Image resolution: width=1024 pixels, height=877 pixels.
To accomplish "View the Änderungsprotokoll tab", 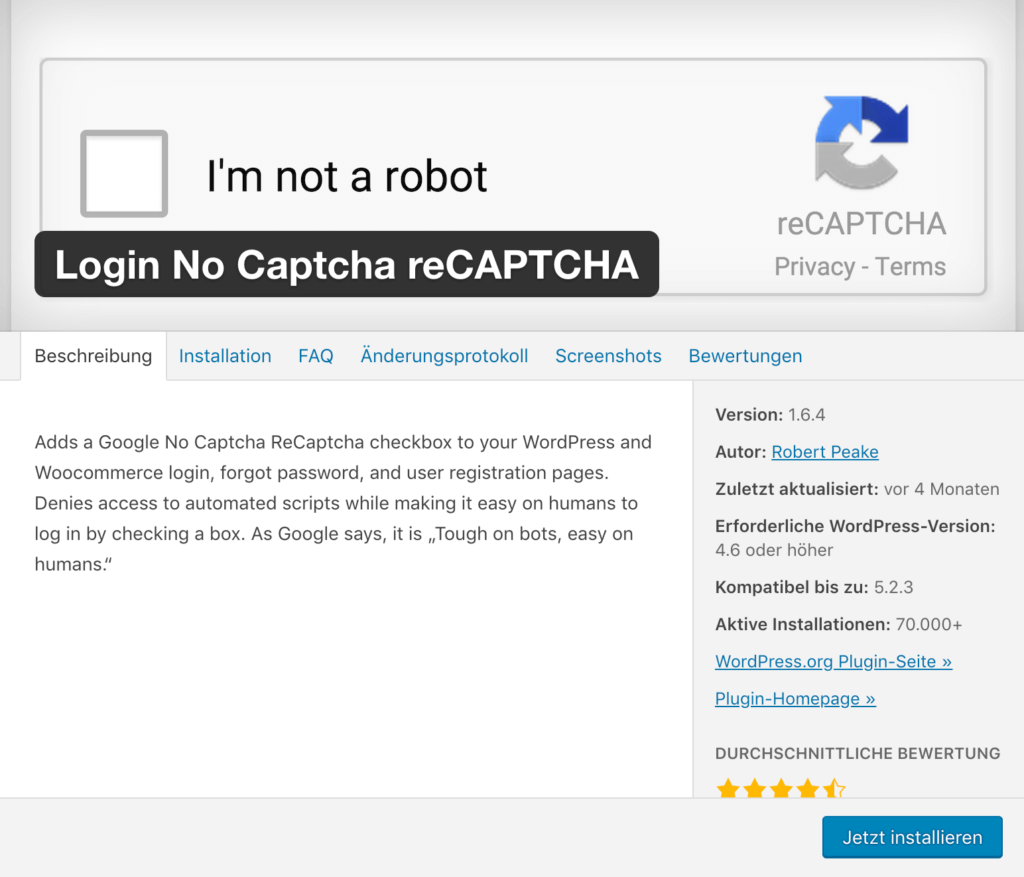I will (x=444, y=356).
